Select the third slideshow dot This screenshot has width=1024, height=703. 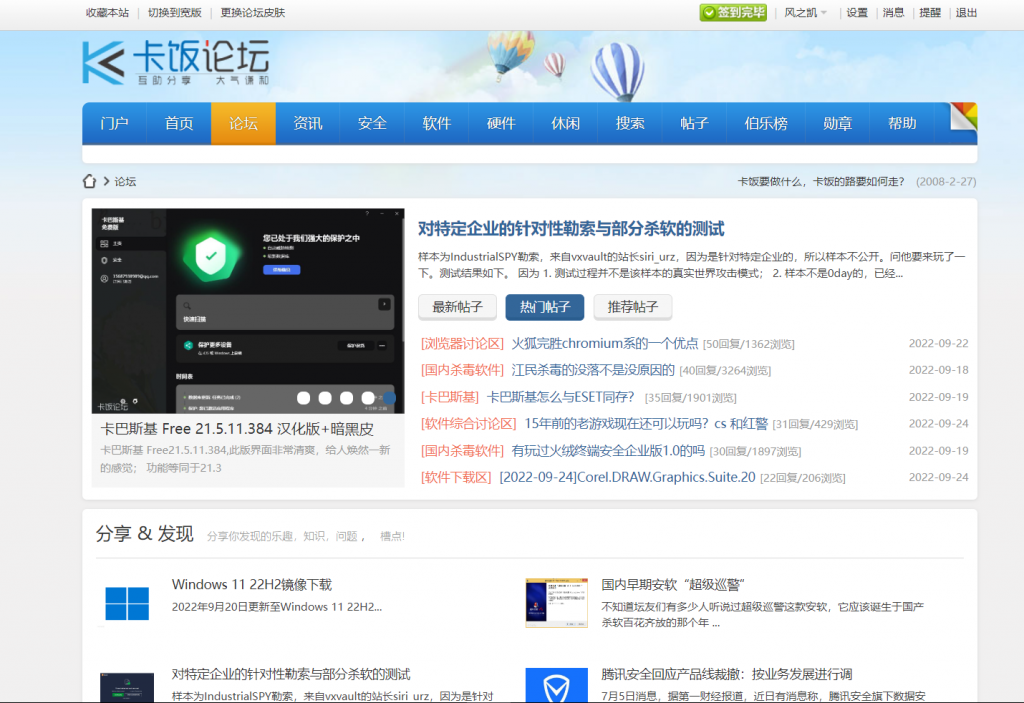click(x=347, y=398)
